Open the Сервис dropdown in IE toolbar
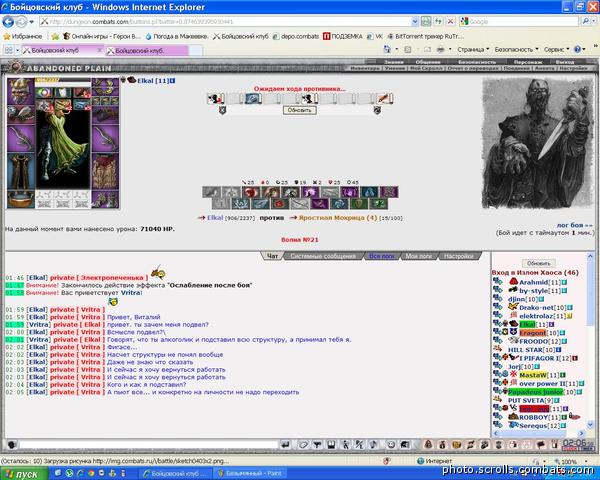This screenshot has height=480, width=600. [x=556, y=49]
